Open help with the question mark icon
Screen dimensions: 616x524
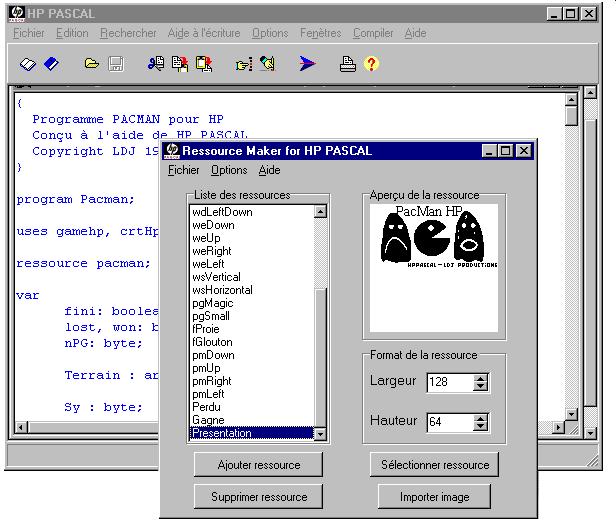[x=371, y=64]
